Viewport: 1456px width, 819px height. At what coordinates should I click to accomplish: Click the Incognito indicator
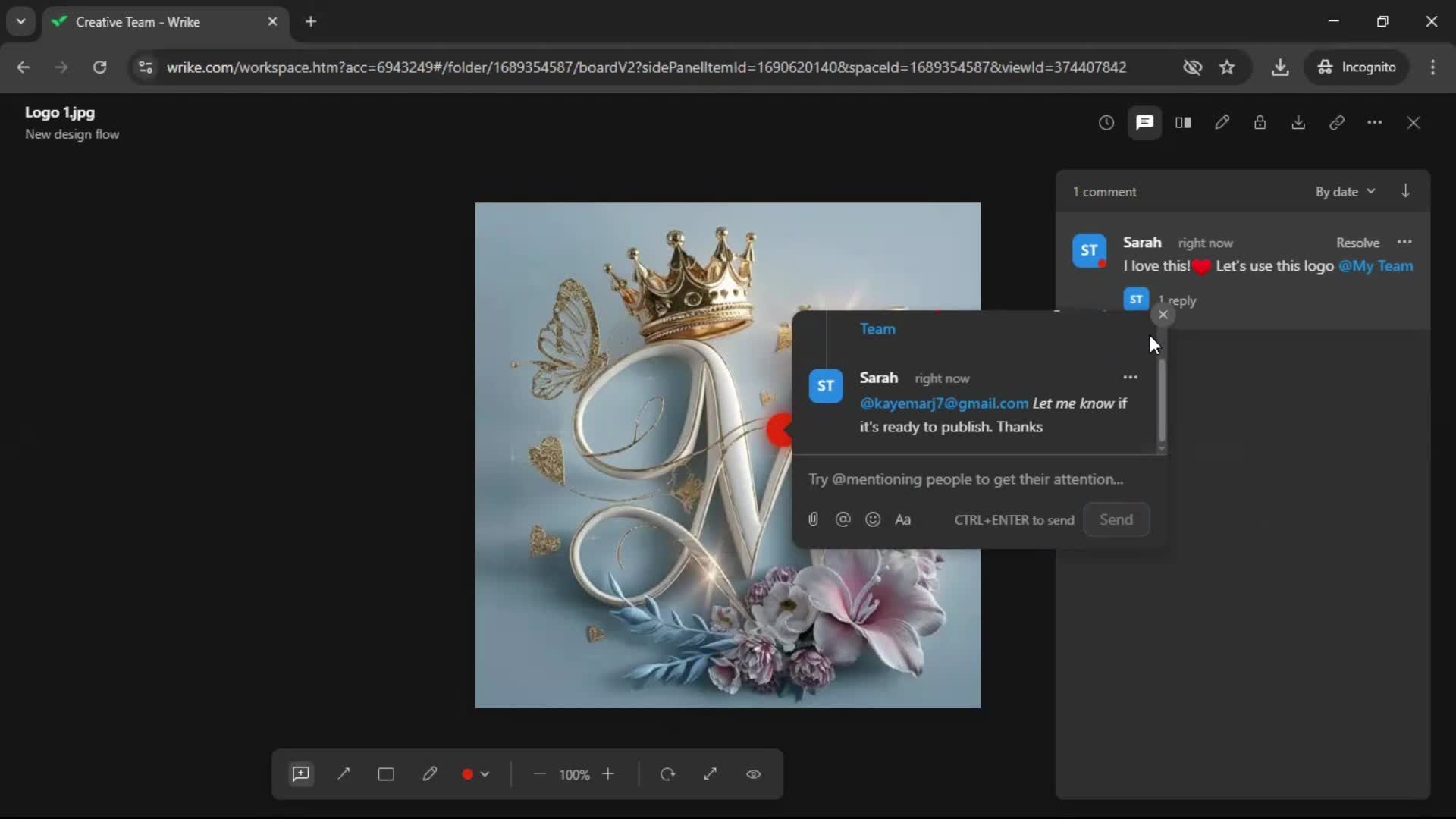(1357, 67)
